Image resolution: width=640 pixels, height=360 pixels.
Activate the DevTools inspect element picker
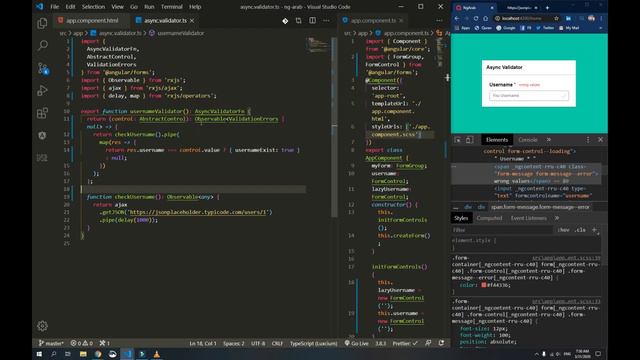point(458,140)
